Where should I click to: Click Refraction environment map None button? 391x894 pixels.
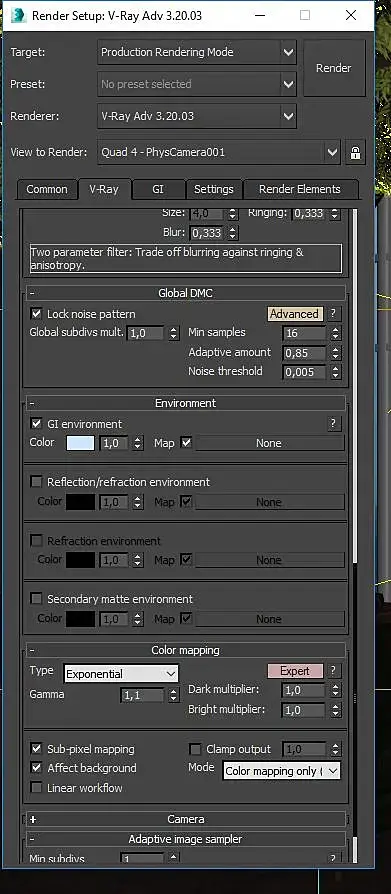269,560
